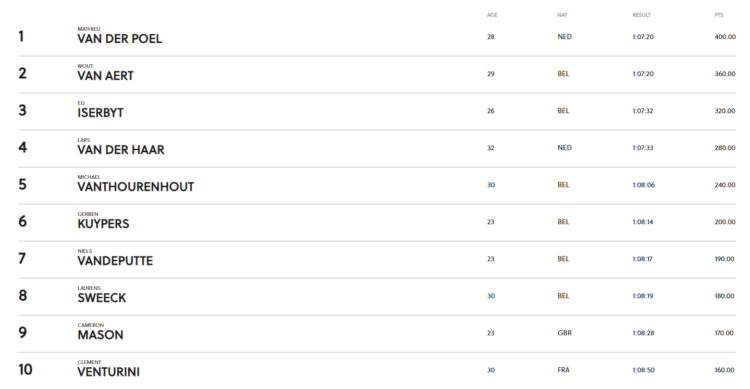Click Venturini's FRA nationality
Image resolution: width=750 pixels, height=389 pixels.
coord(563,370)
